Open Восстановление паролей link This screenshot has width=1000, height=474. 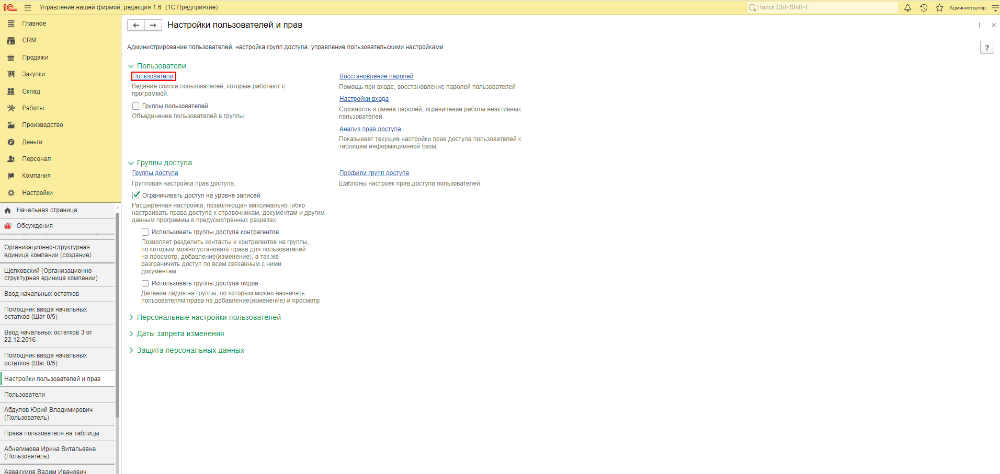click(x=376, y=77)
